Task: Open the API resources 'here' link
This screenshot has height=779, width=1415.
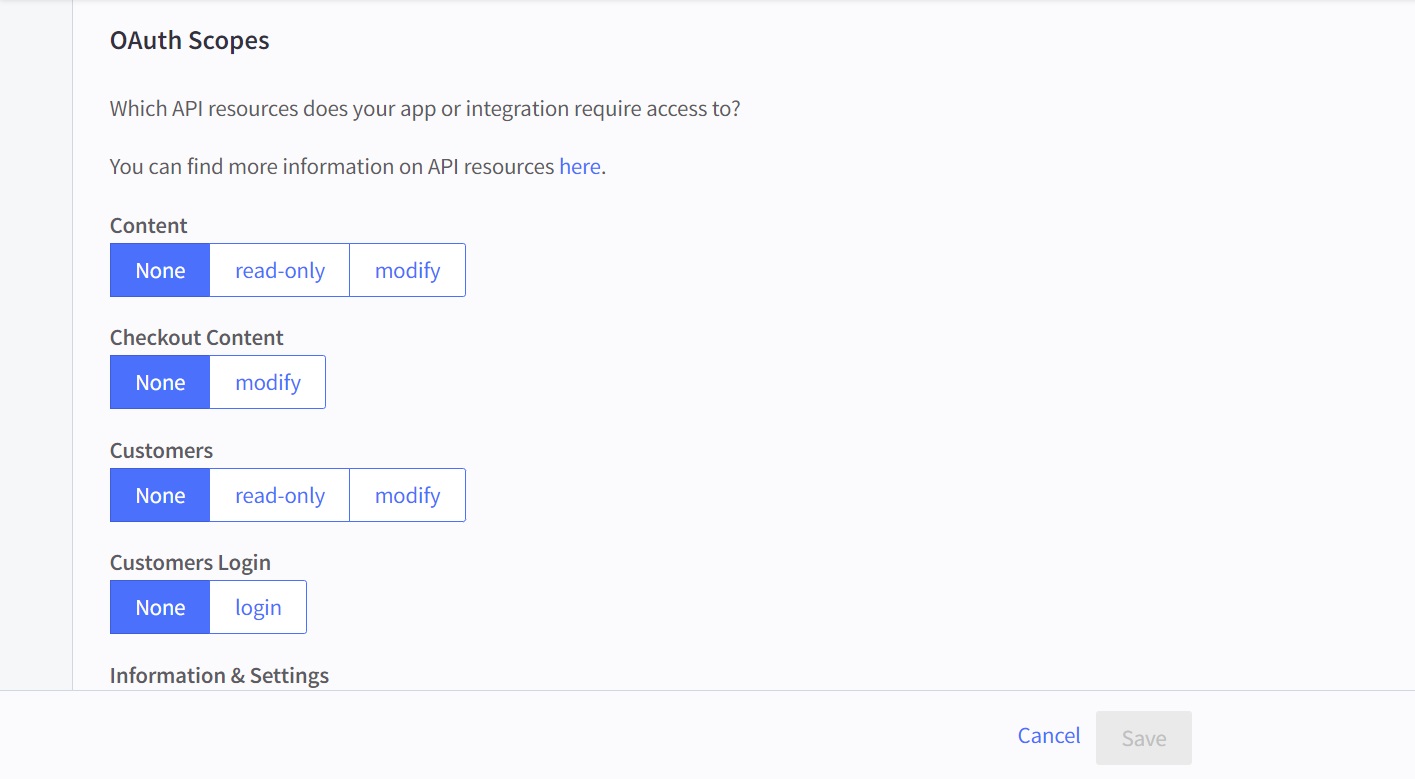Action: tap(579, 166)
